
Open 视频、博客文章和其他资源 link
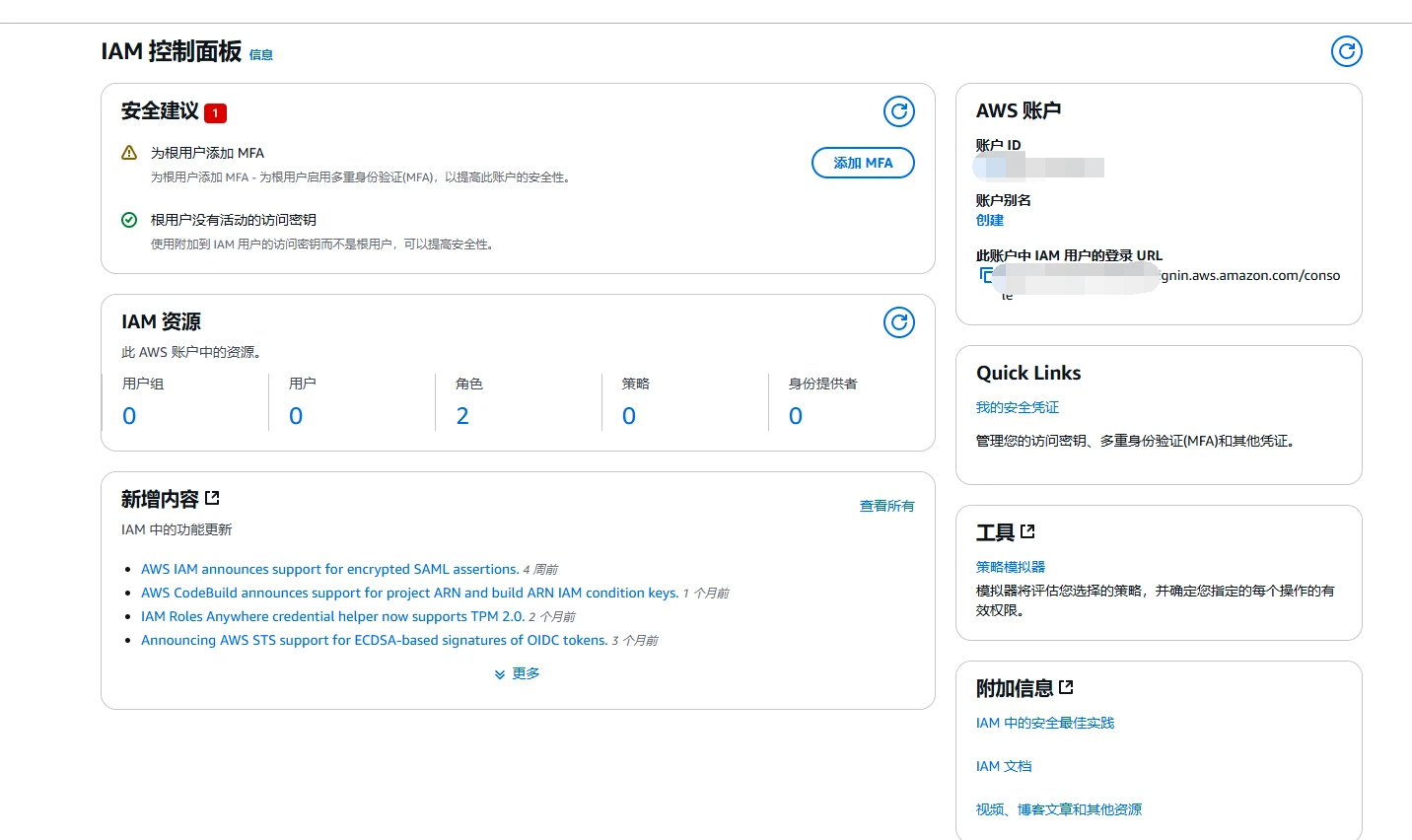1059,809
